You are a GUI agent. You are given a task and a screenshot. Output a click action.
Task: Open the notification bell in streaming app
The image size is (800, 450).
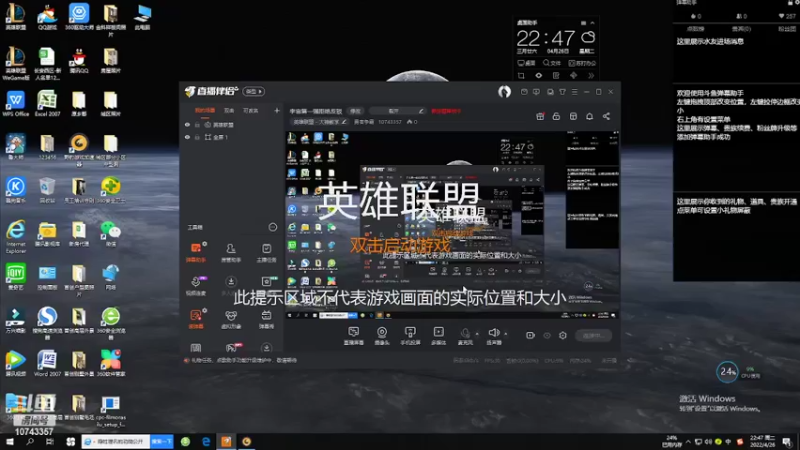[589, 116]
